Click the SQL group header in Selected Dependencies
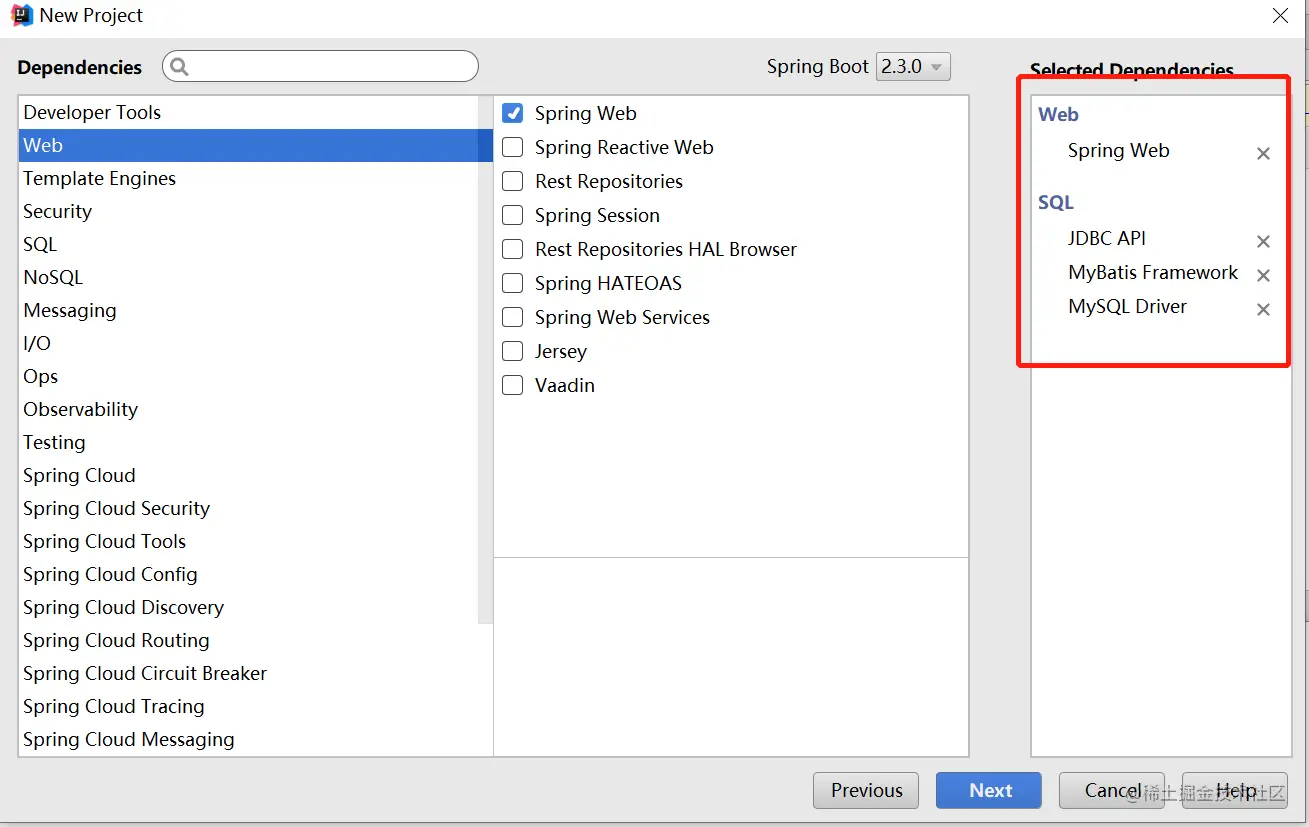 pyautogui.click(x=1056, y=203)
